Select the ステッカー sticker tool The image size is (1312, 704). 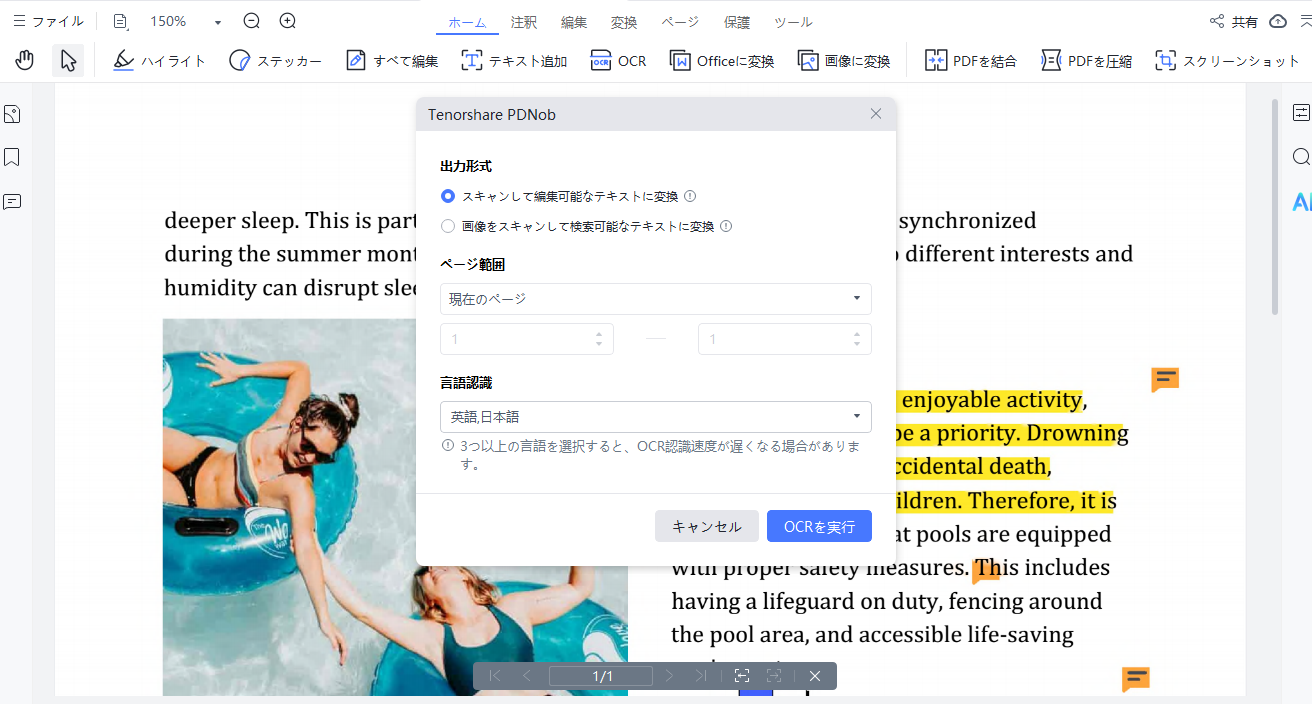coord(275,60)
